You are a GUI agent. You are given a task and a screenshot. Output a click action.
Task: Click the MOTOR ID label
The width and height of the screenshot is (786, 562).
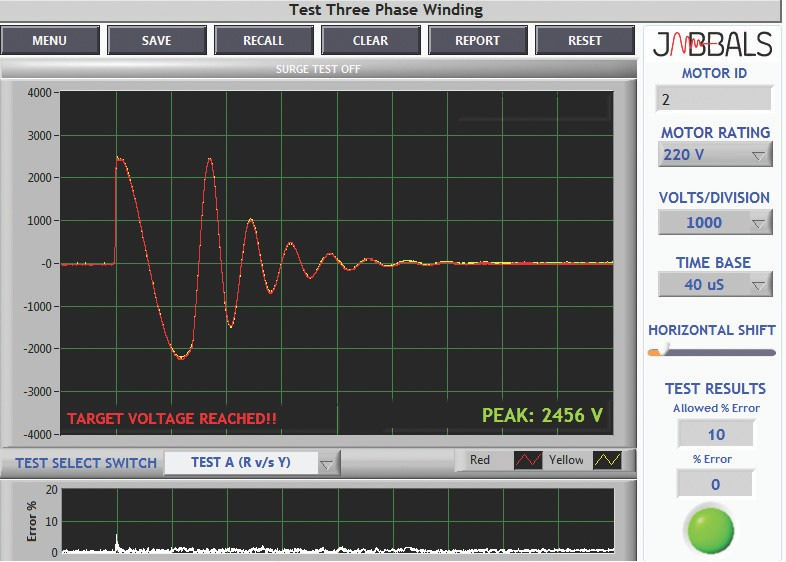click(x=714, y=73)
